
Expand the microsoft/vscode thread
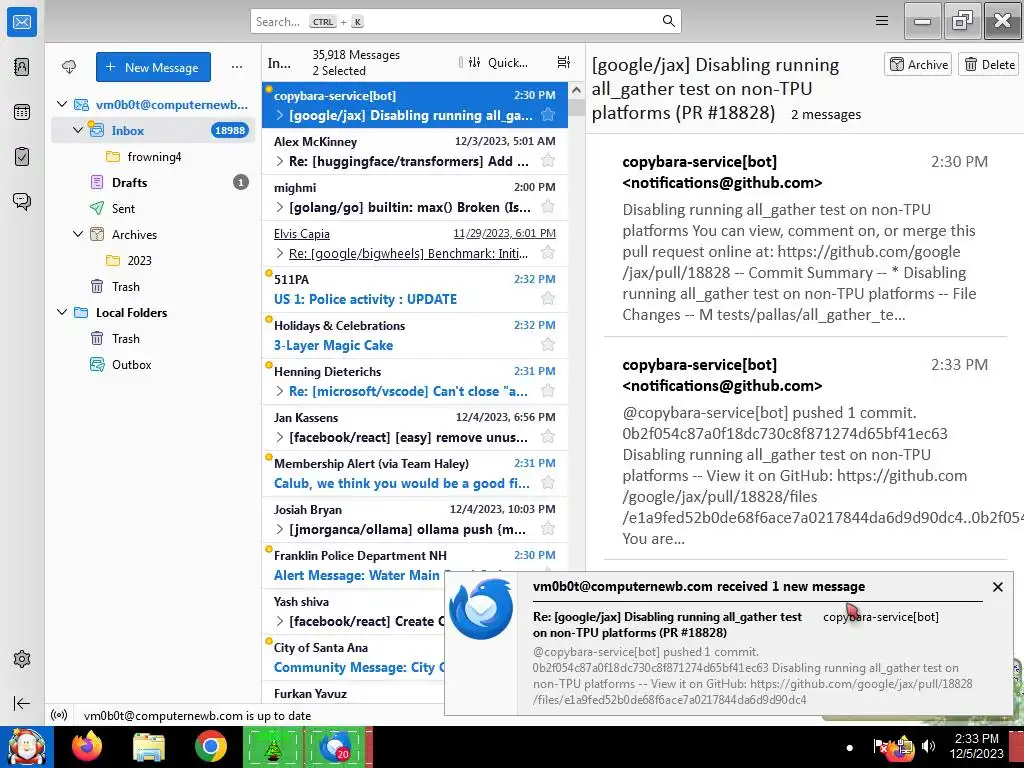click(280, 391)
